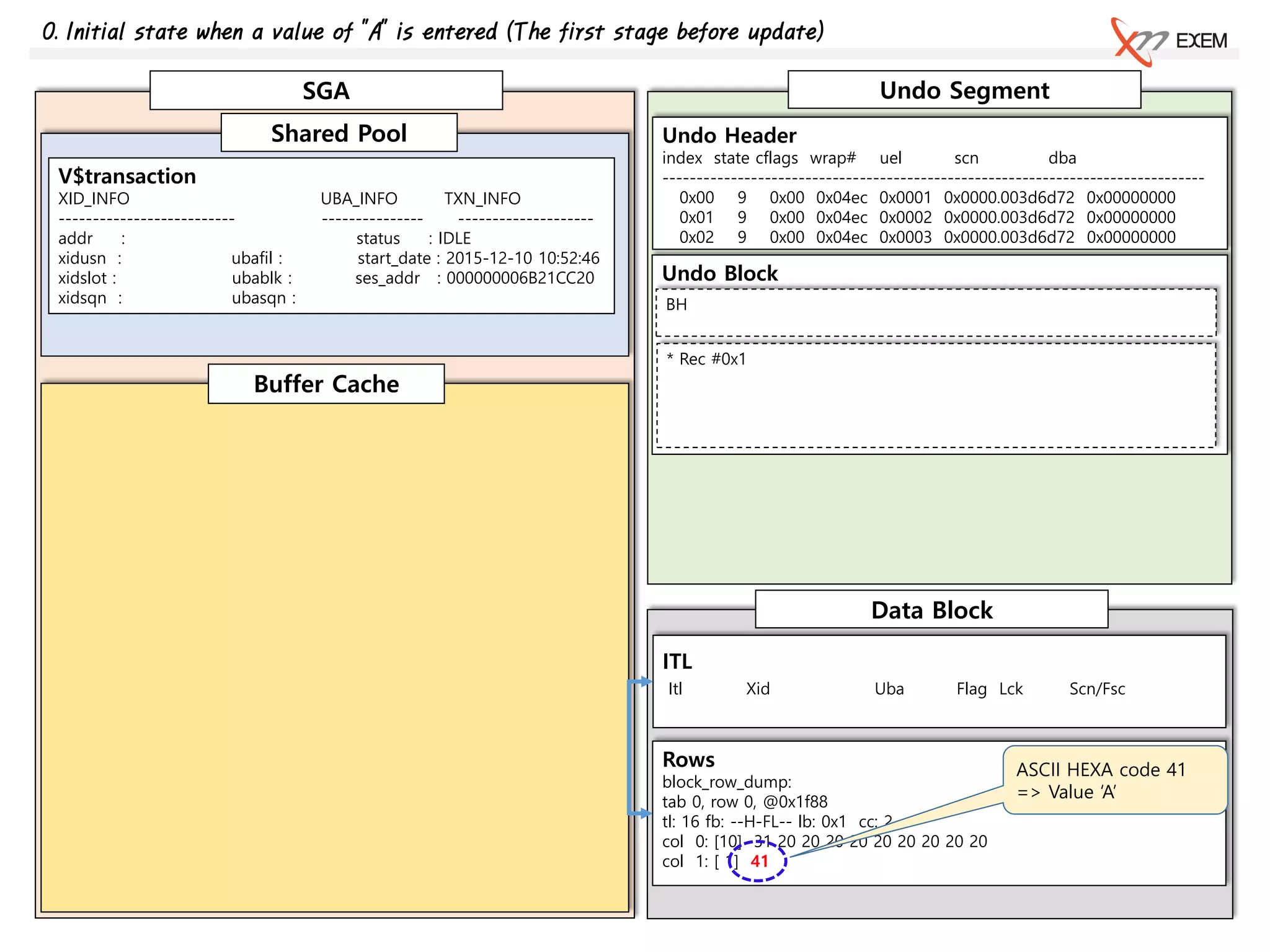This screenshot has width=1270, height=952.
Task: Click the Undo Segment title box
Action: point(964,90)
